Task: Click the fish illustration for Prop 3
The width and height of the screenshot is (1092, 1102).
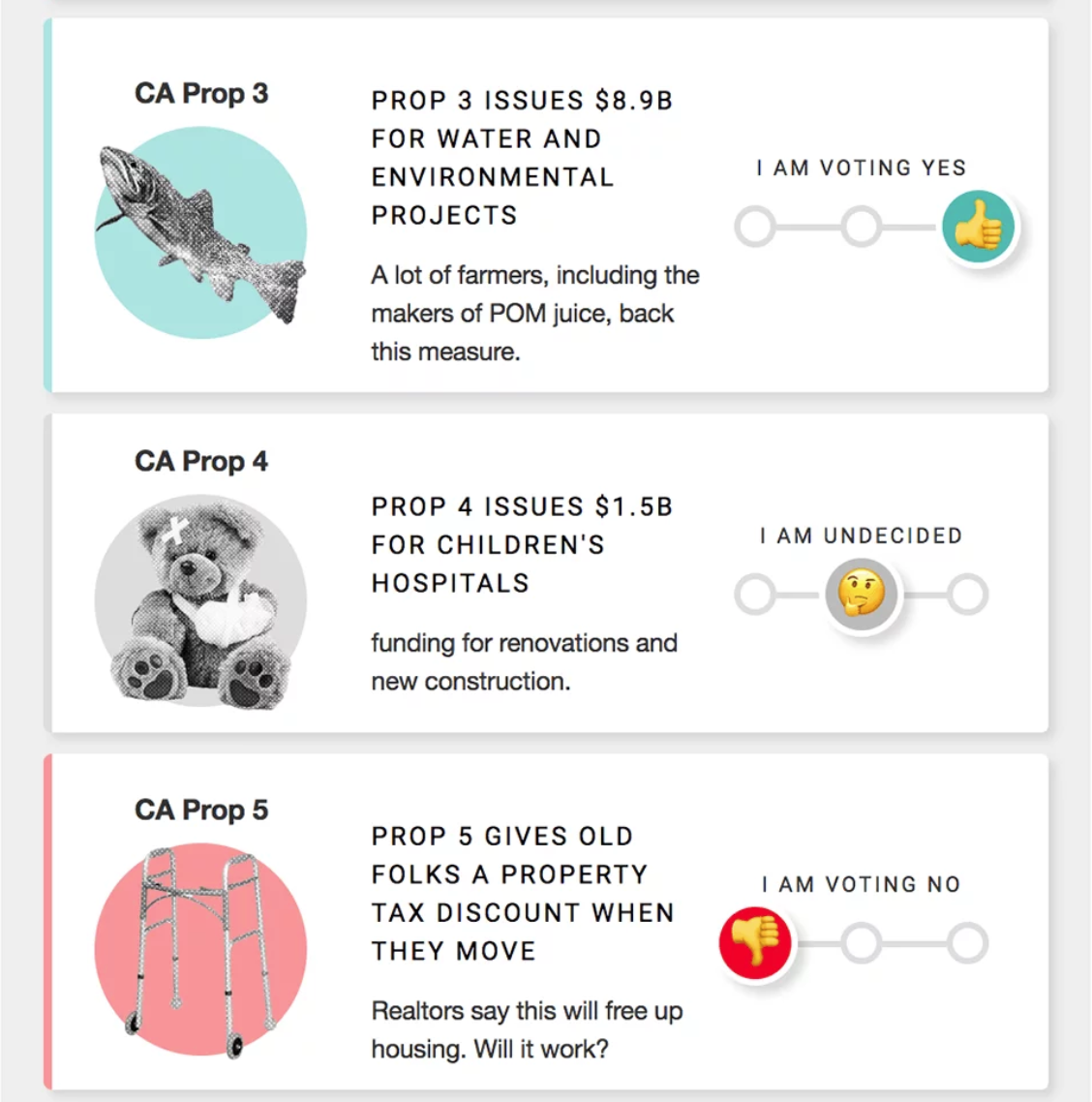Action: coord(200,232)
